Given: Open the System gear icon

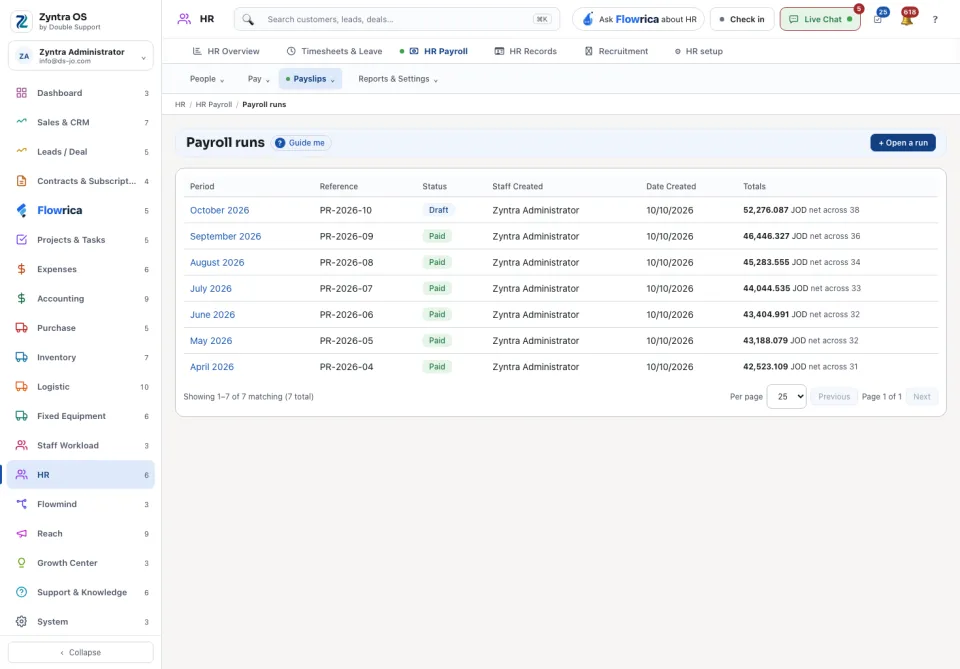Looking at the screenshot, I should coord(21,621).
